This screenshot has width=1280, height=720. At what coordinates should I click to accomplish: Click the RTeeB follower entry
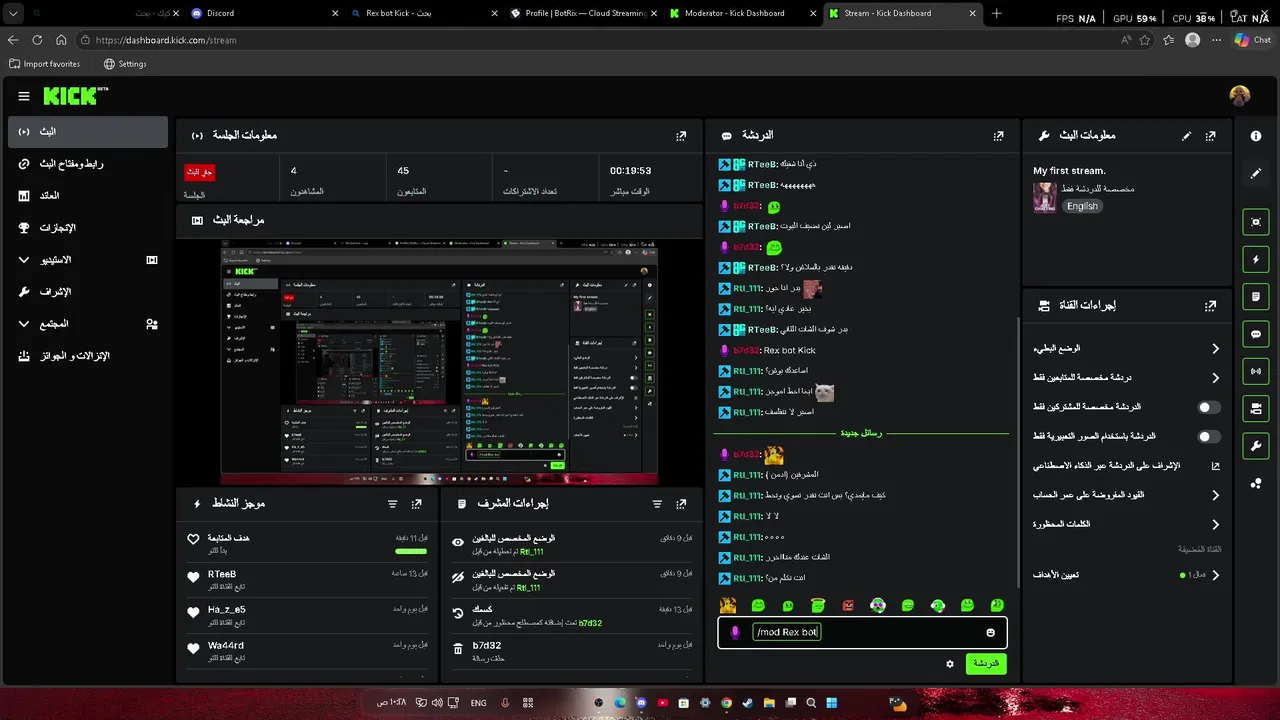tap(309, 579)
